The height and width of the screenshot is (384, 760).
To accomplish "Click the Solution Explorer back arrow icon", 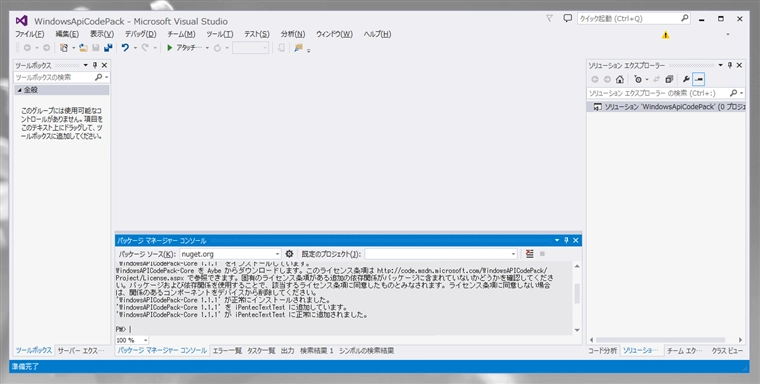I will click(x=595, y=80).
